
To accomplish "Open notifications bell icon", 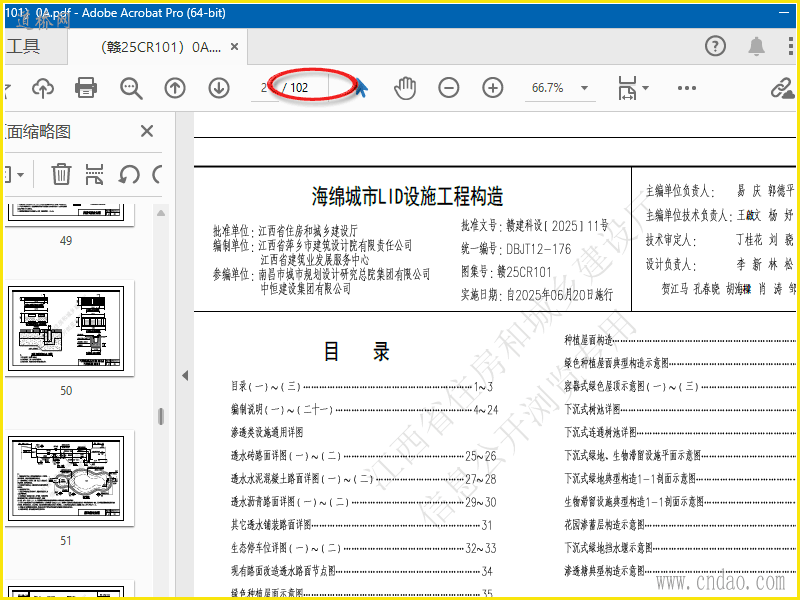I will click(x=756, y=46).
